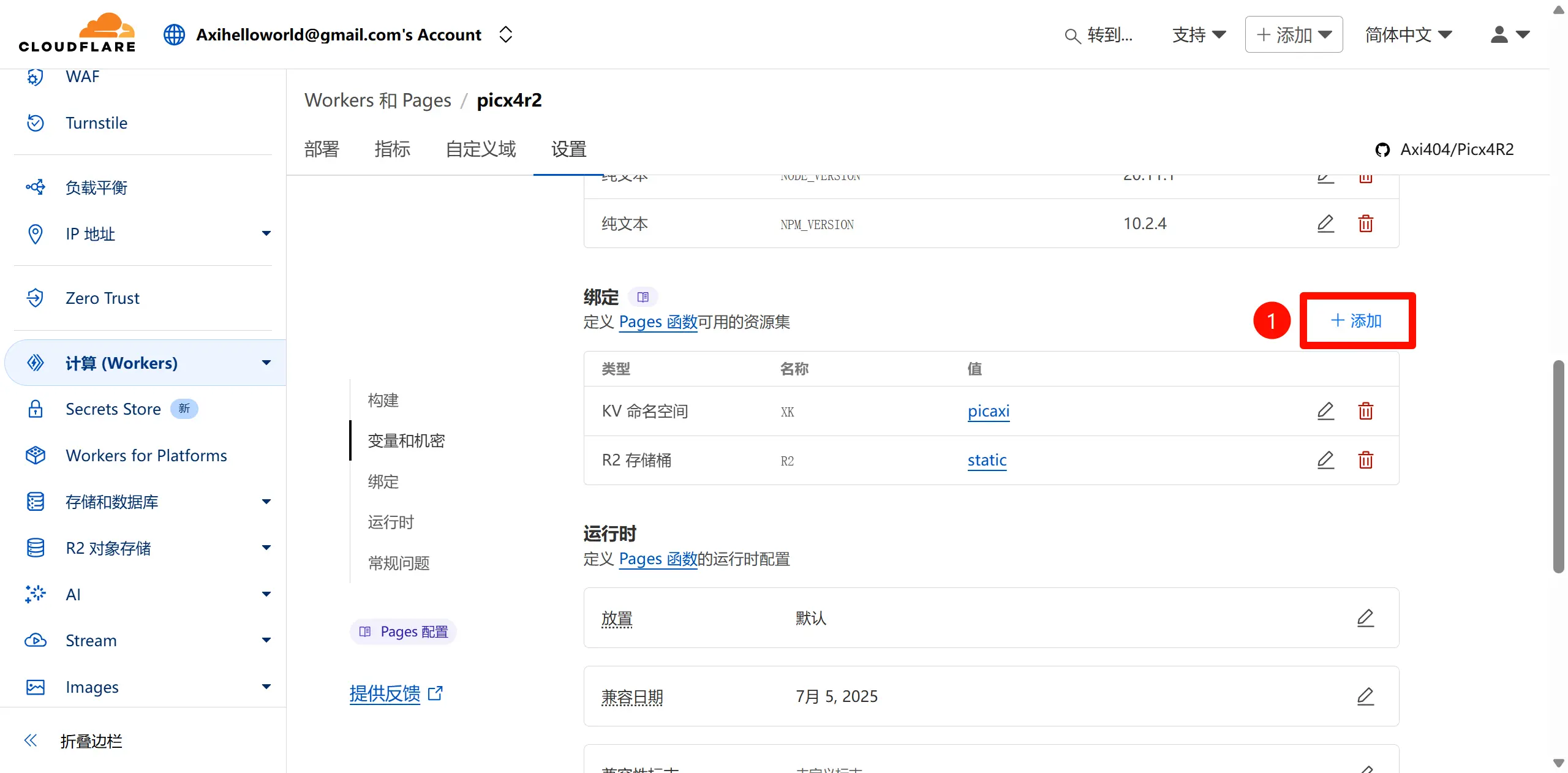Viewport: 1568px width, 773px height.
Task: Open the top-bar 添加 dropdown
Action: (x=1294, y=34)
